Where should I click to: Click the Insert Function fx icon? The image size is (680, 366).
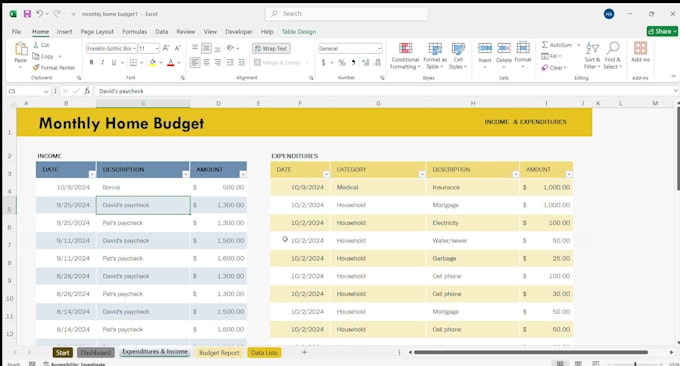coord(87,91)
